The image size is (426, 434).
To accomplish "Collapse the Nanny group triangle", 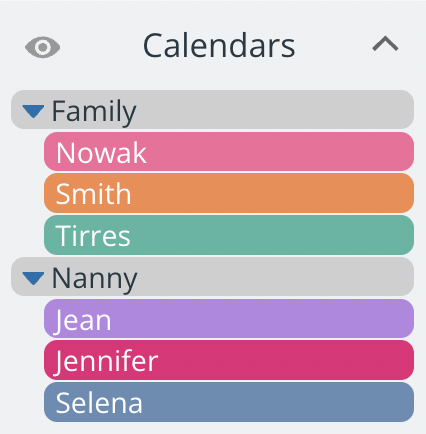I will (x=33, y=278).
